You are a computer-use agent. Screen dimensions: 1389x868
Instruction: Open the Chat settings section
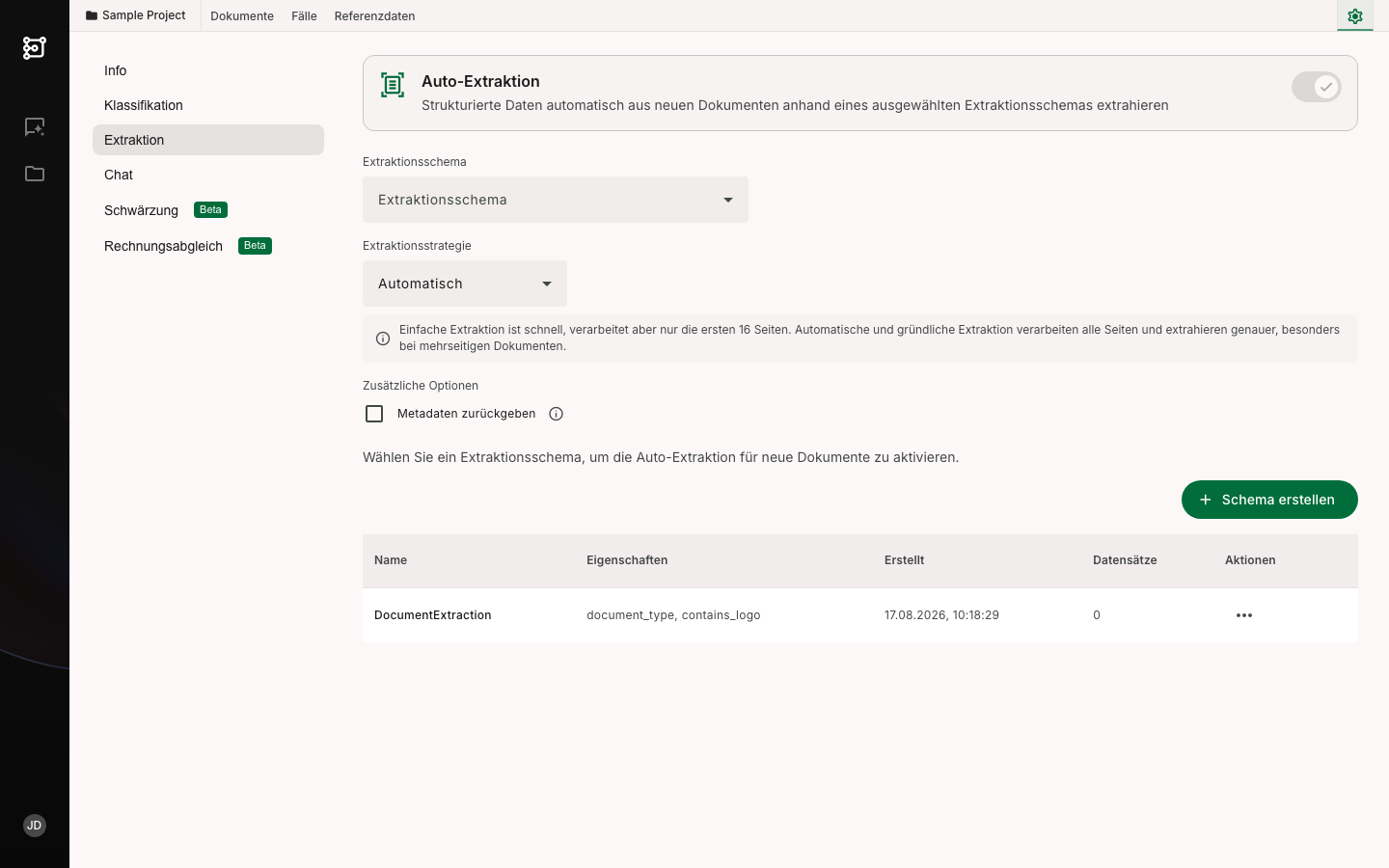pos(208,175)
